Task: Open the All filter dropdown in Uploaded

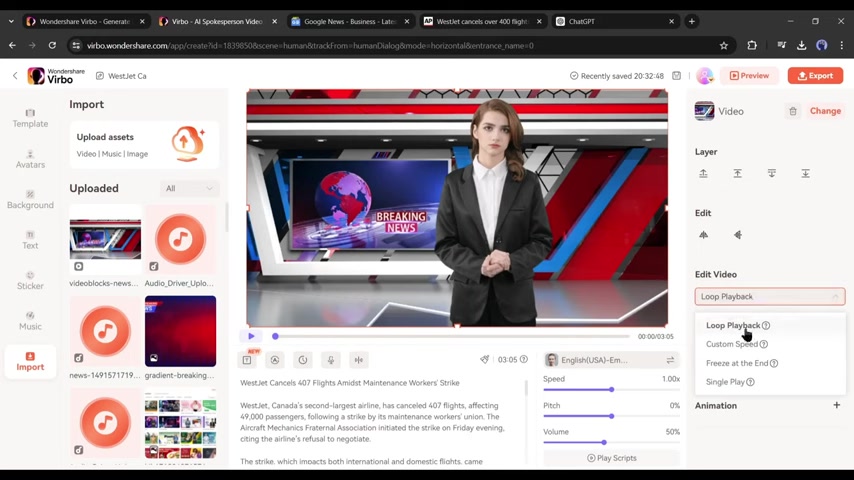Action: [x=189, y=188]
